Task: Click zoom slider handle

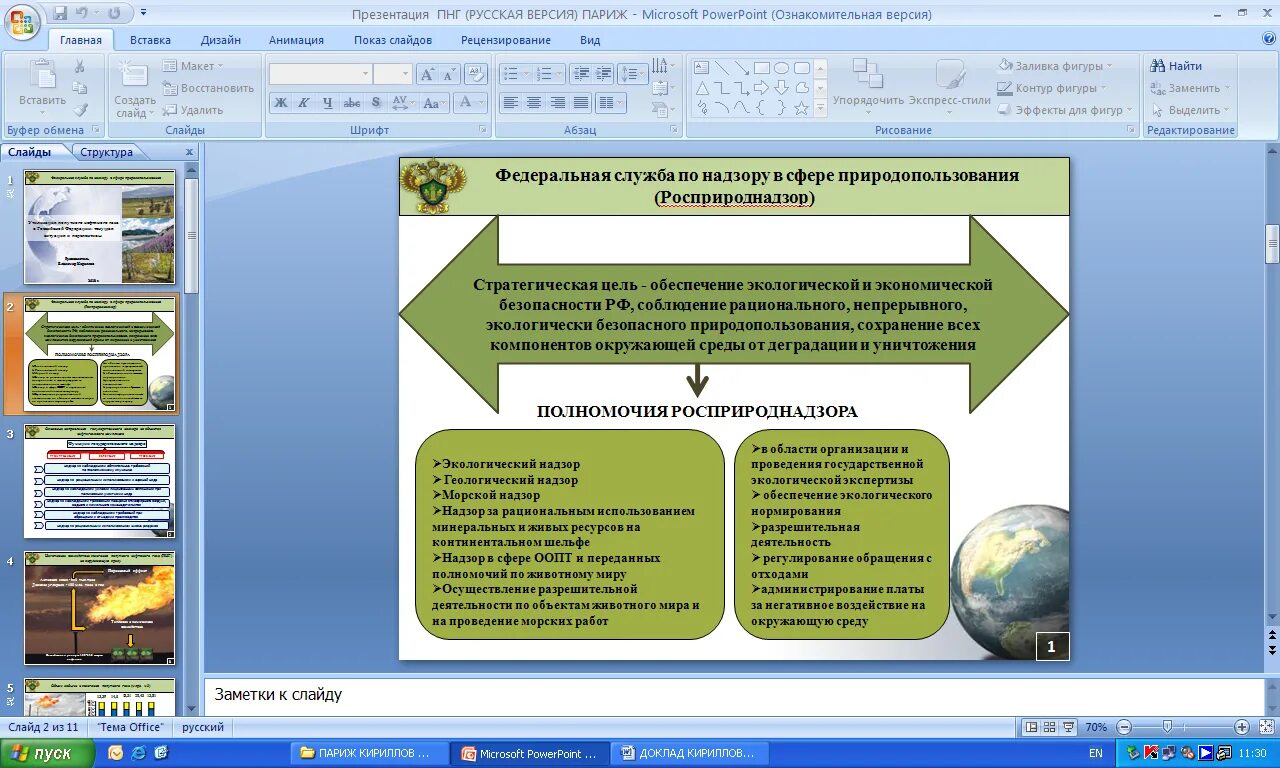Action: pyautogui.click(x=1166, y=727)
